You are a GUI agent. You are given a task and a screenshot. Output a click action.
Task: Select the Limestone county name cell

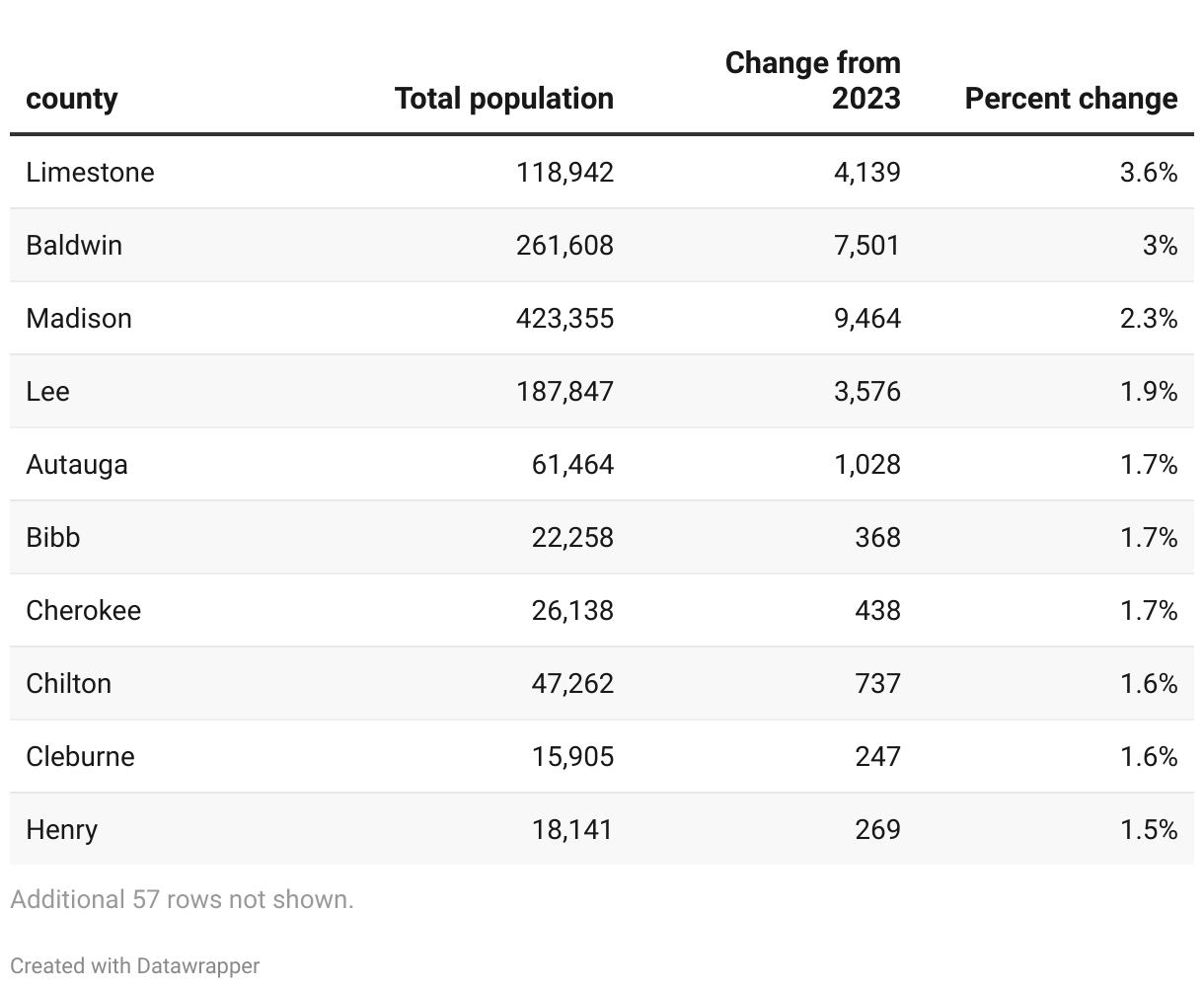click(90, 173)
